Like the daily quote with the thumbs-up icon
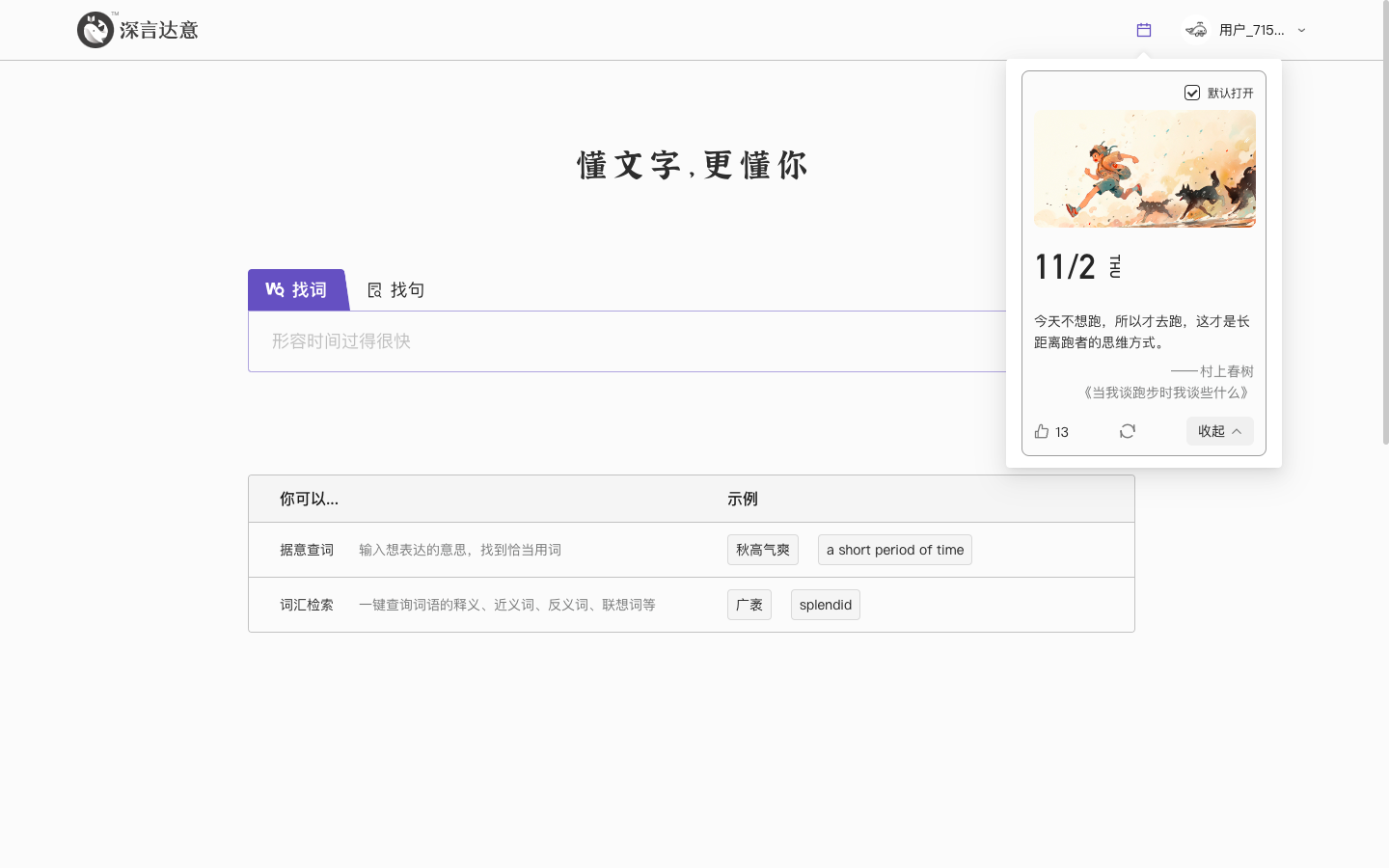 [x=1041, y=431]
